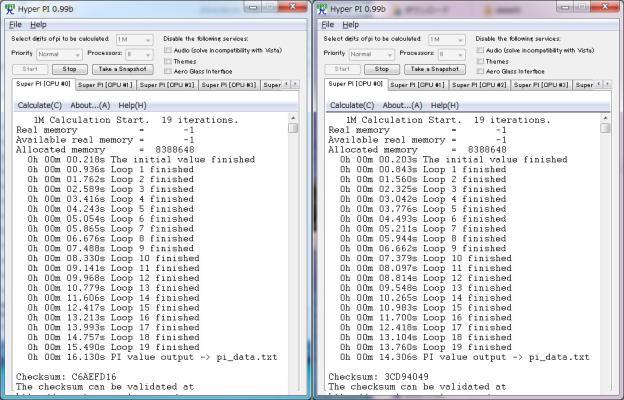
Task: Open Processors dropdown in left window
Action: [139, 54]
